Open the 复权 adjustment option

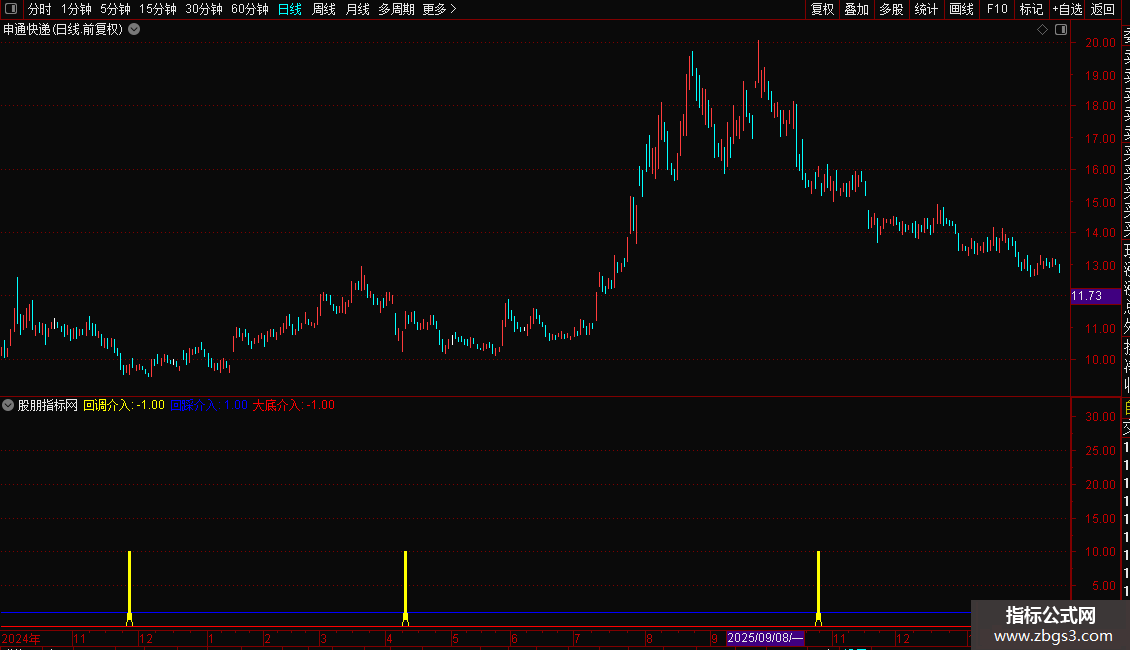[822, 9]
